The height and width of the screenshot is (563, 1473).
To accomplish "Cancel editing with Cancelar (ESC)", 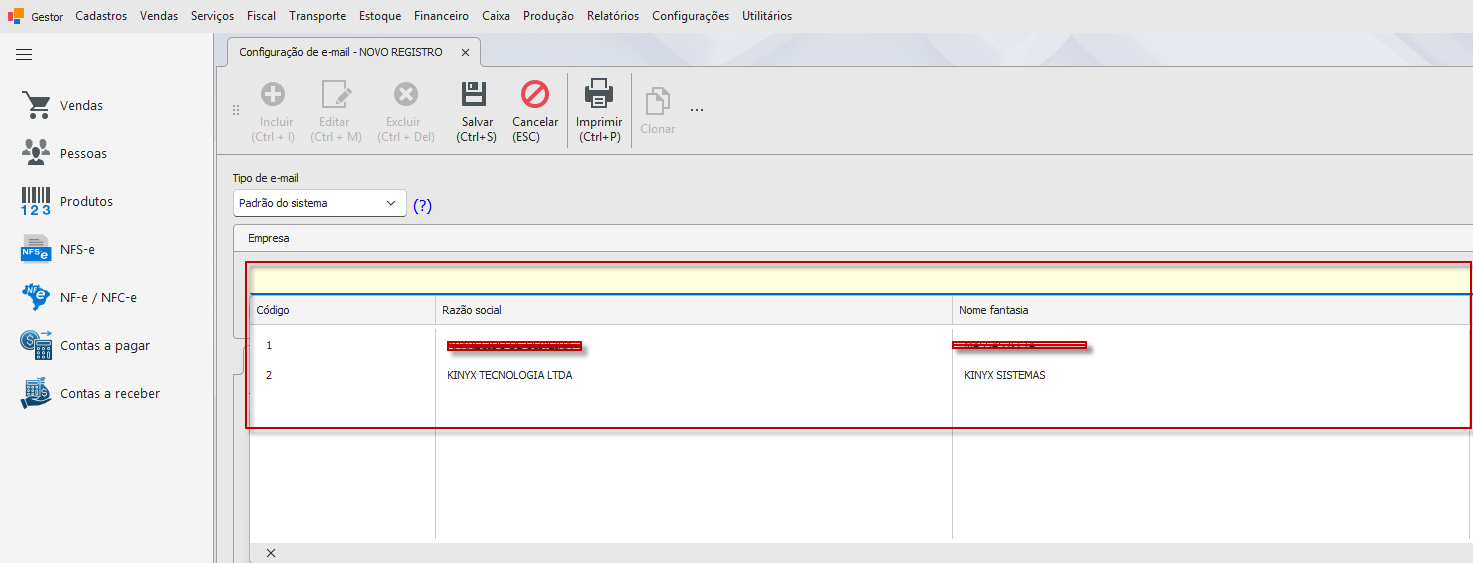I will pyautogui.click(x=535, y=111).
